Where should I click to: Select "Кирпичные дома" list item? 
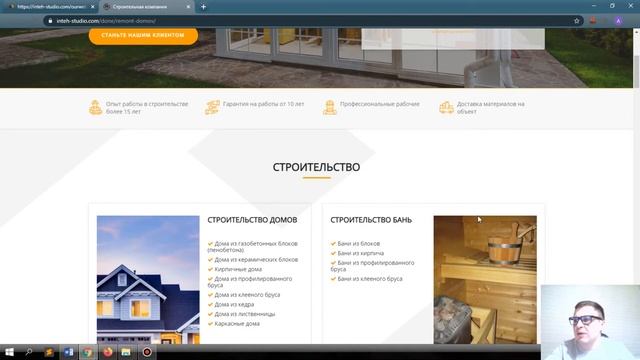[x=235, y=269]
